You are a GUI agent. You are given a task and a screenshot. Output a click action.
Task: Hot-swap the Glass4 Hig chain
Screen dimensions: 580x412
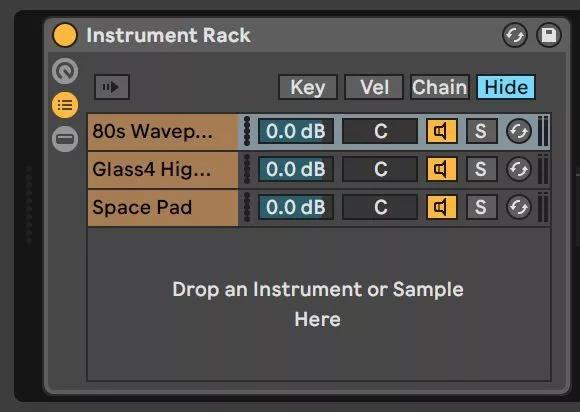click(x=519, y=169)
